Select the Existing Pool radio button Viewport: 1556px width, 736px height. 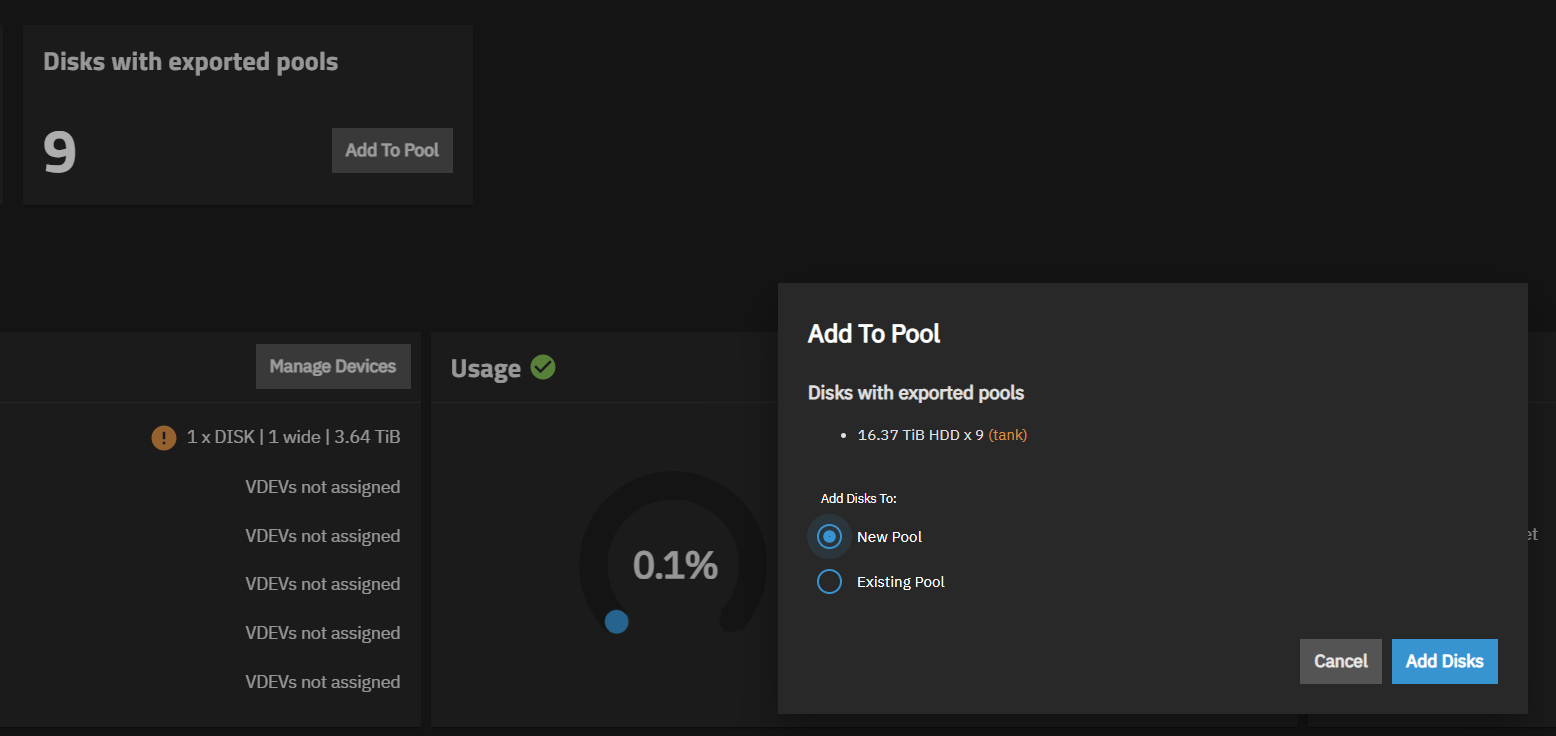828,581
